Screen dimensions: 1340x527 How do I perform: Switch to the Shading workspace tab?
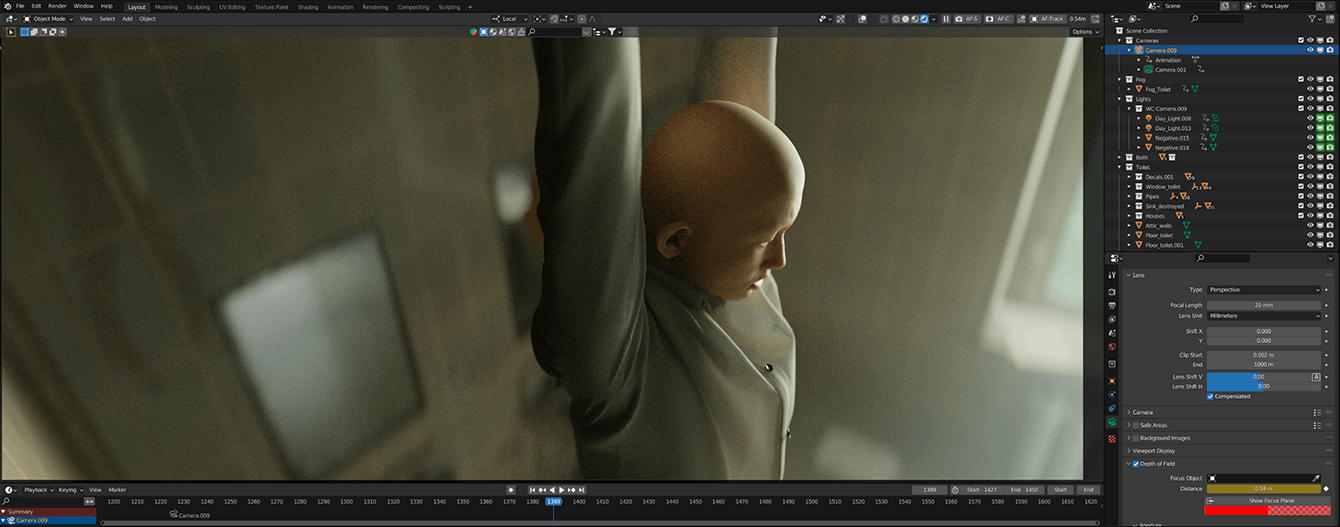coord(307,7)
